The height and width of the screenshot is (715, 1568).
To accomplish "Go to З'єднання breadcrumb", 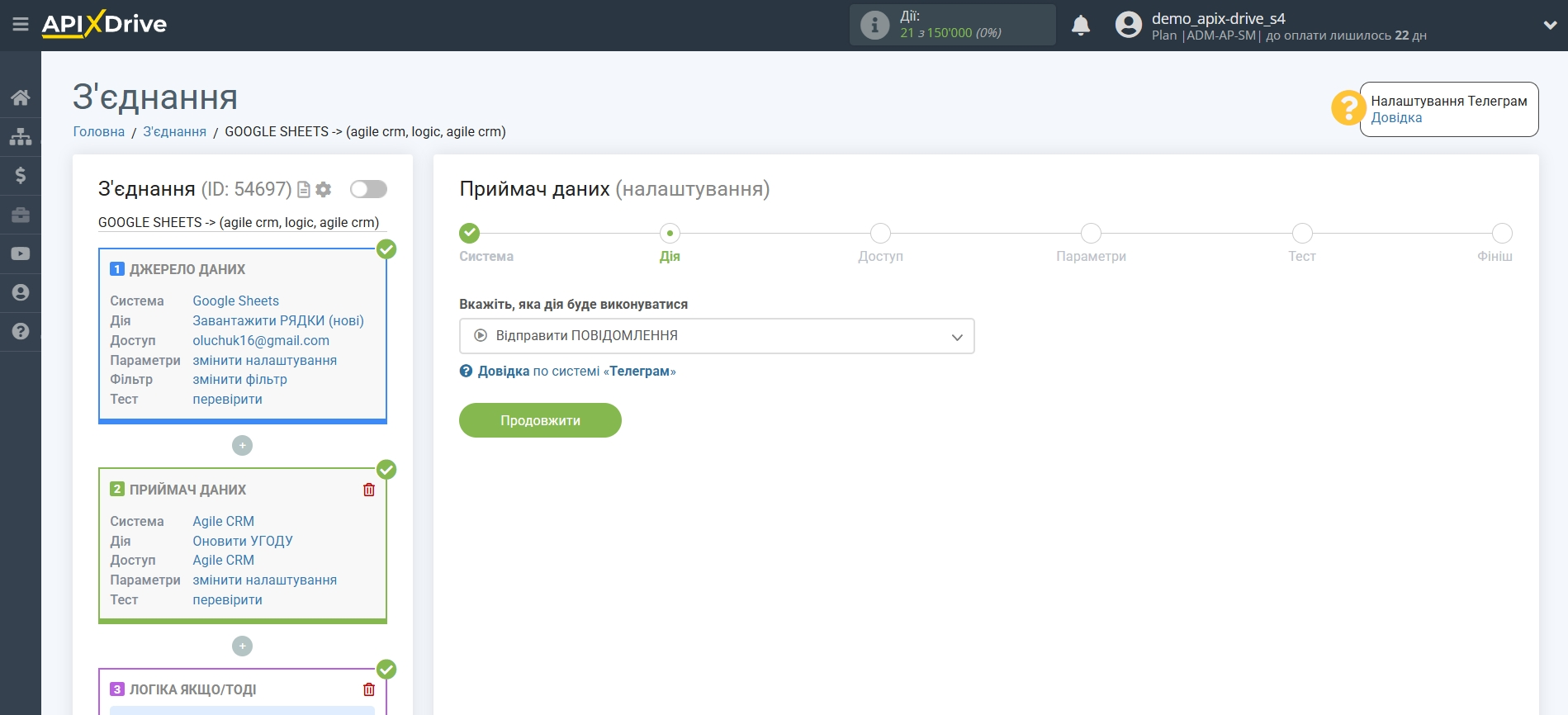I will (174, 132).
